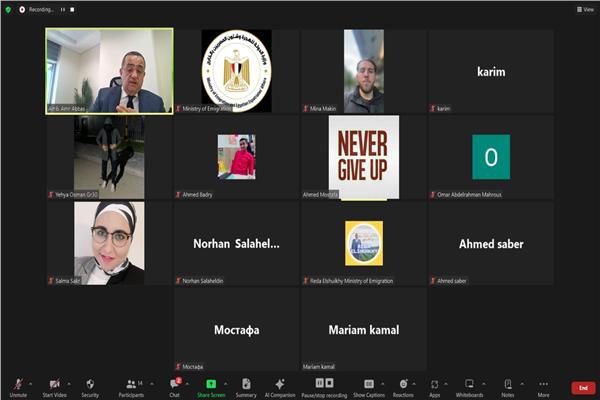600x400 pixels.
Task: Unmute the microphone in the toolbar
Action: point(18,387)
